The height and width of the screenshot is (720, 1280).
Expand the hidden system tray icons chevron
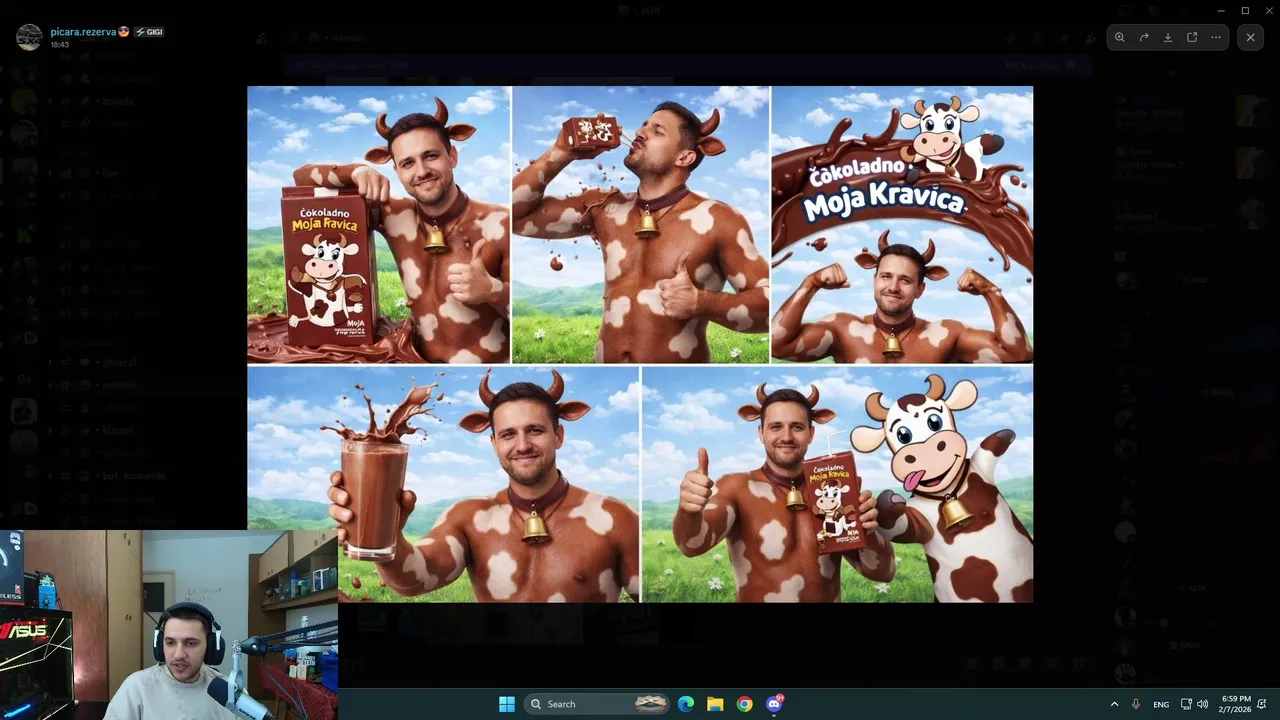(1114, 704)
